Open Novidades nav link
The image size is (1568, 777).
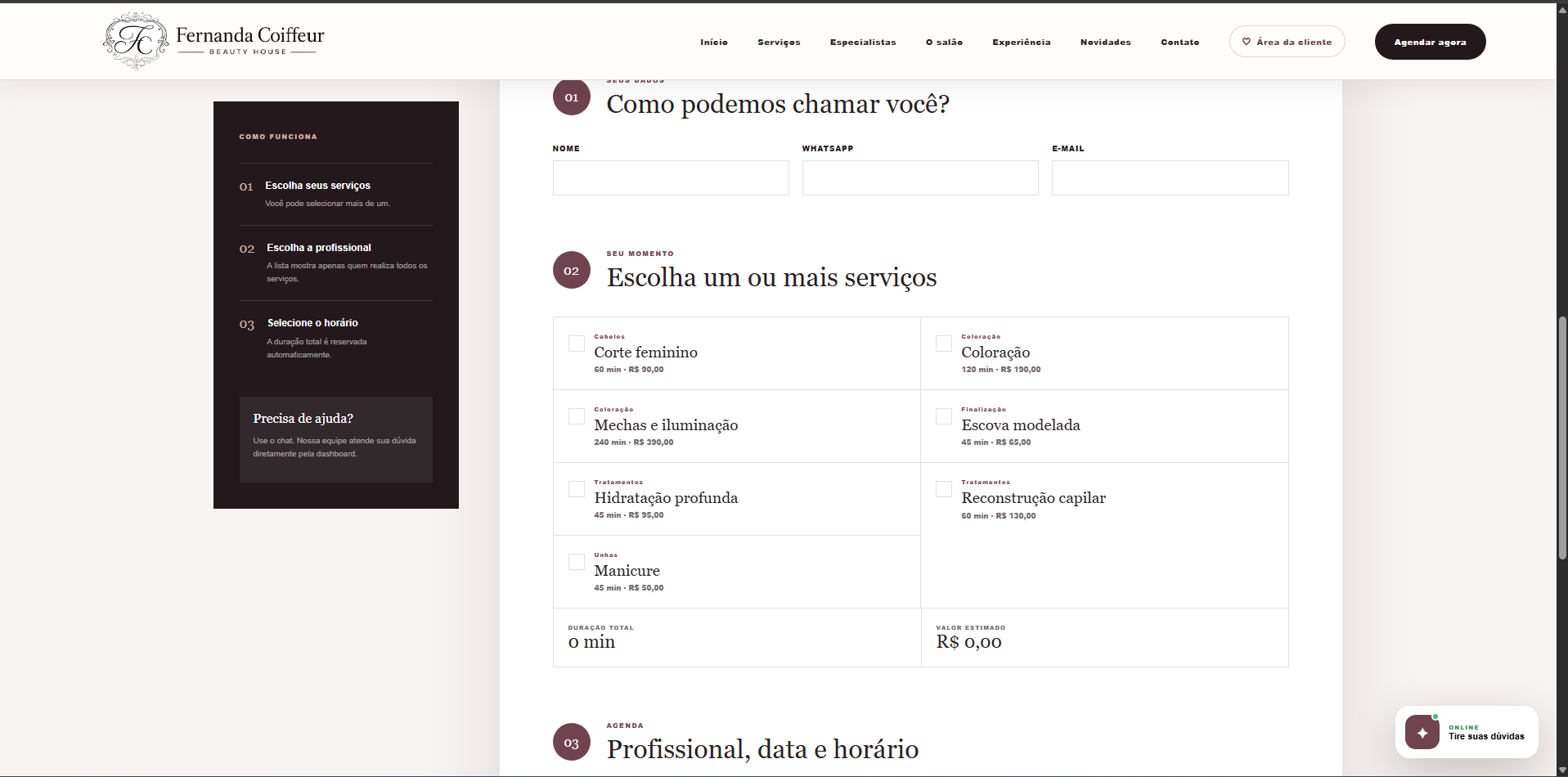coord(1106,42)
